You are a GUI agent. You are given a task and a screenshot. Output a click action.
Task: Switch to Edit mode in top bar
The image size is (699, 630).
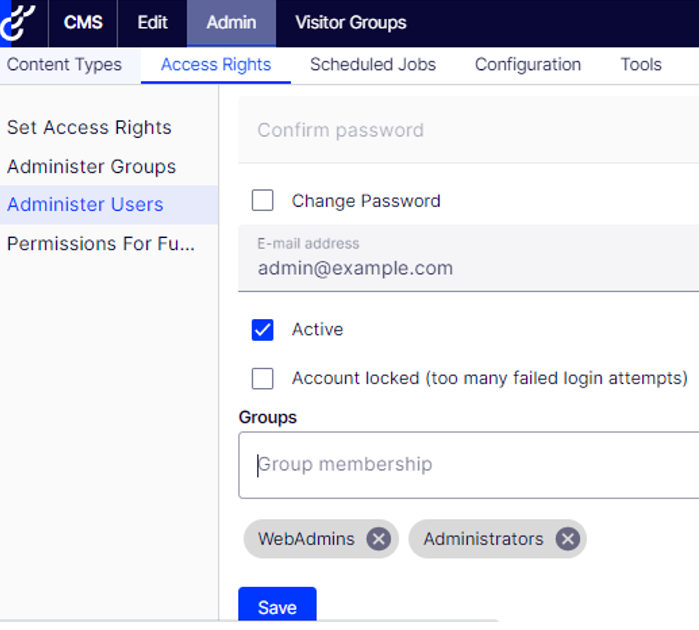pyautogui.click(x=152, y=22)
